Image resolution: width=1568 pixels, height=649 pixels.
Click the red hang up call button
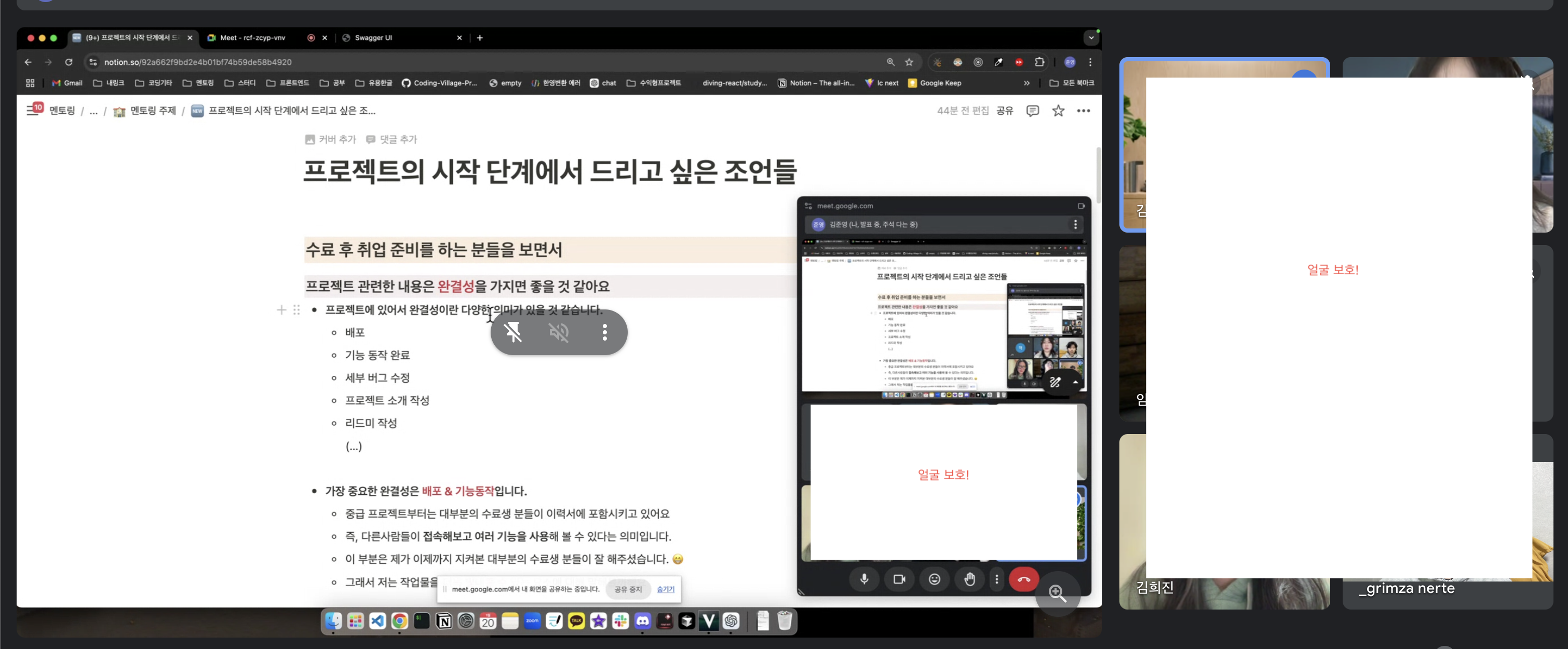click(x=1023, y=579)
